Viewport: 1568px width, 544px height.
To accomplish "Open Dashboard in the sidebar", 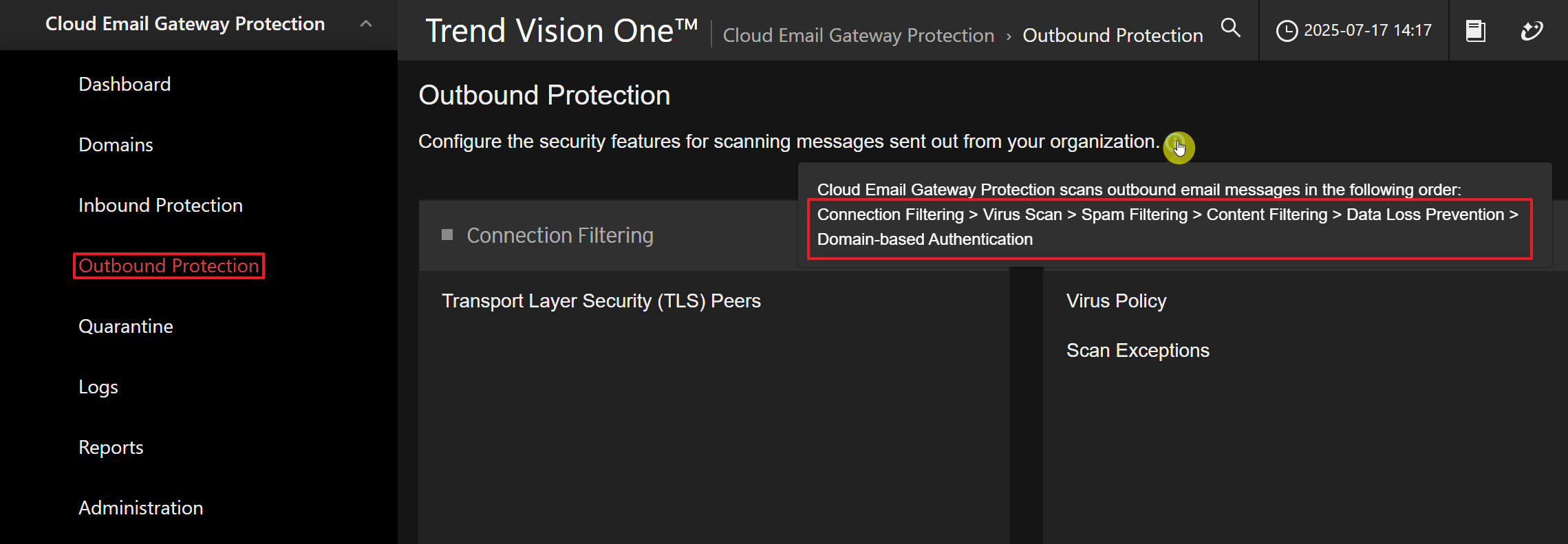I will (125, 85).
